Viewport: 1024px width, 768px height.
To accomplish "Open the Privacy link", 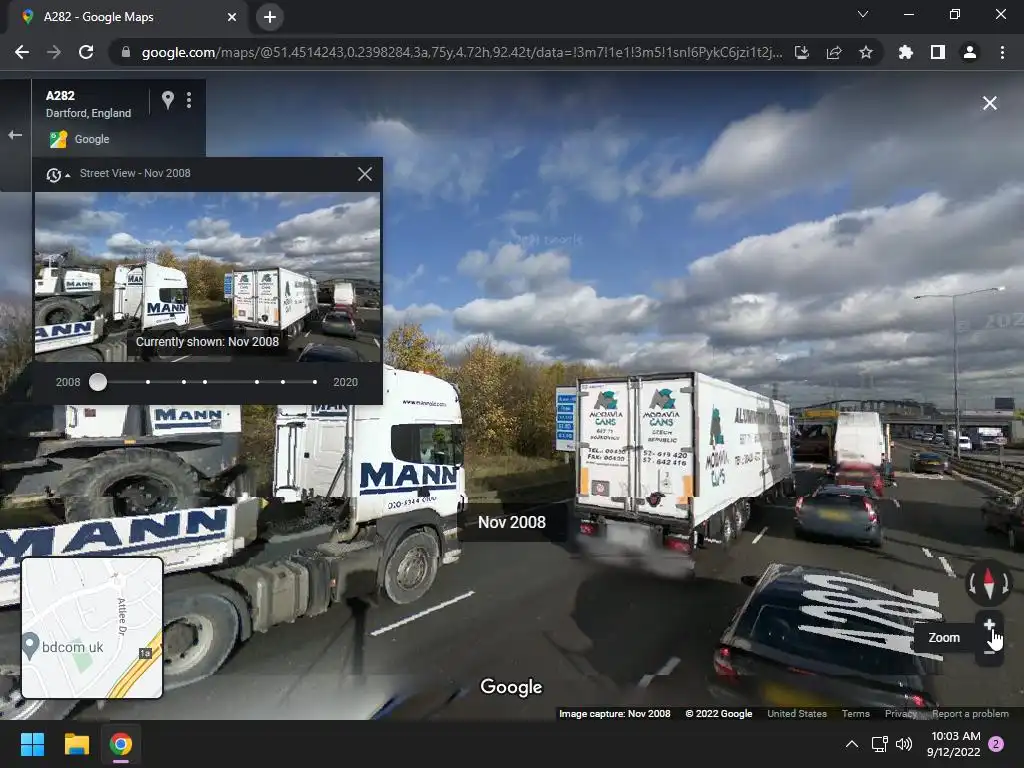I will [901, 714].
